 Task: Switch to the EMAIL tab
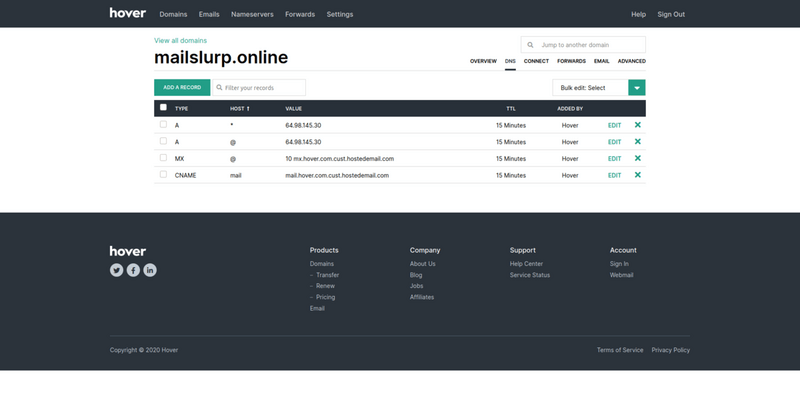602,61
